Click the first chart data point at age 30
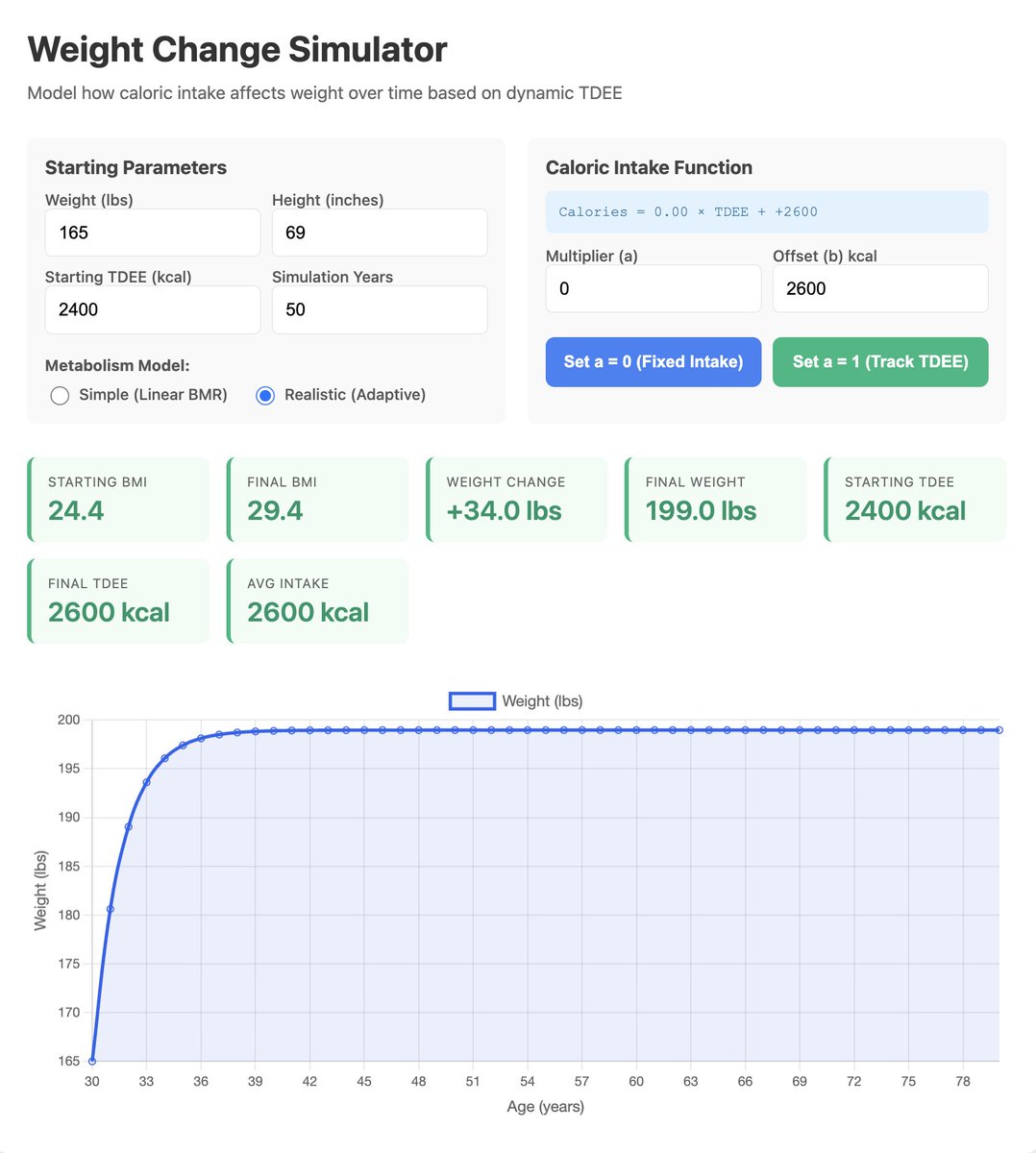The image size is (1036, 1153). coord(92,1061)
